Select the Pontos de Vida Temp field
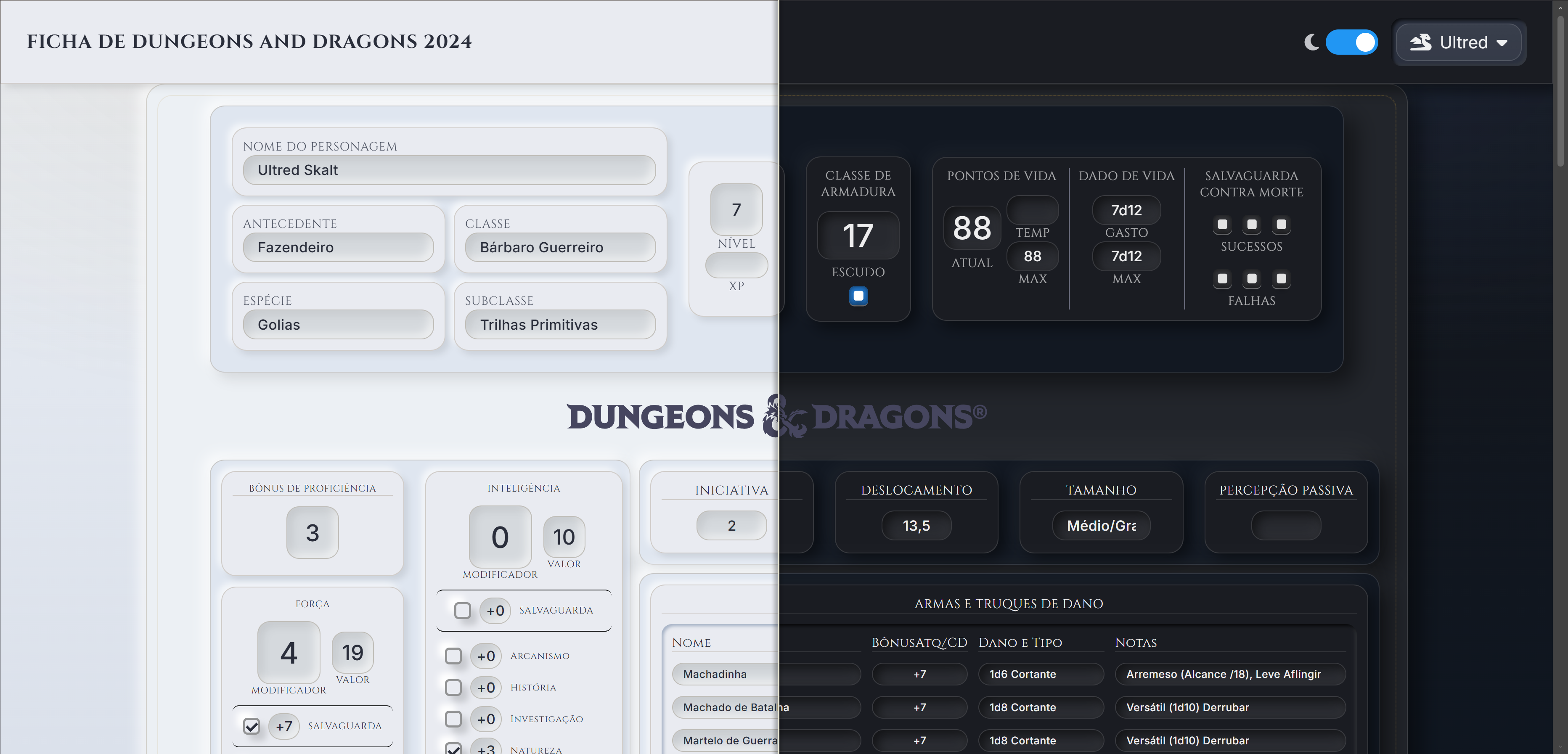Screen dimensions: 1568x754 (1032, 210)
